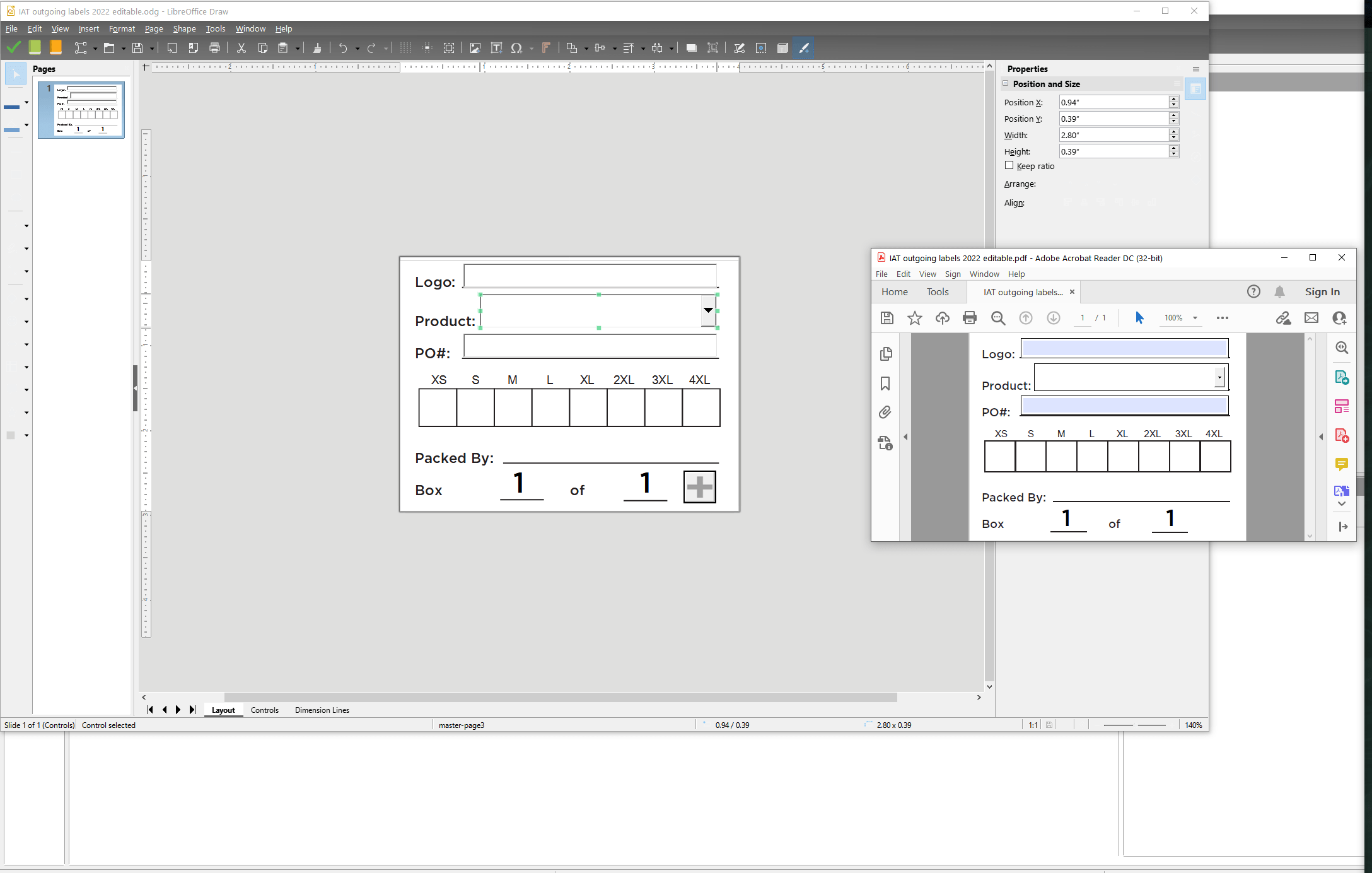
Task: Open the Product dropdown on the label
Action: tap(708, 310)
